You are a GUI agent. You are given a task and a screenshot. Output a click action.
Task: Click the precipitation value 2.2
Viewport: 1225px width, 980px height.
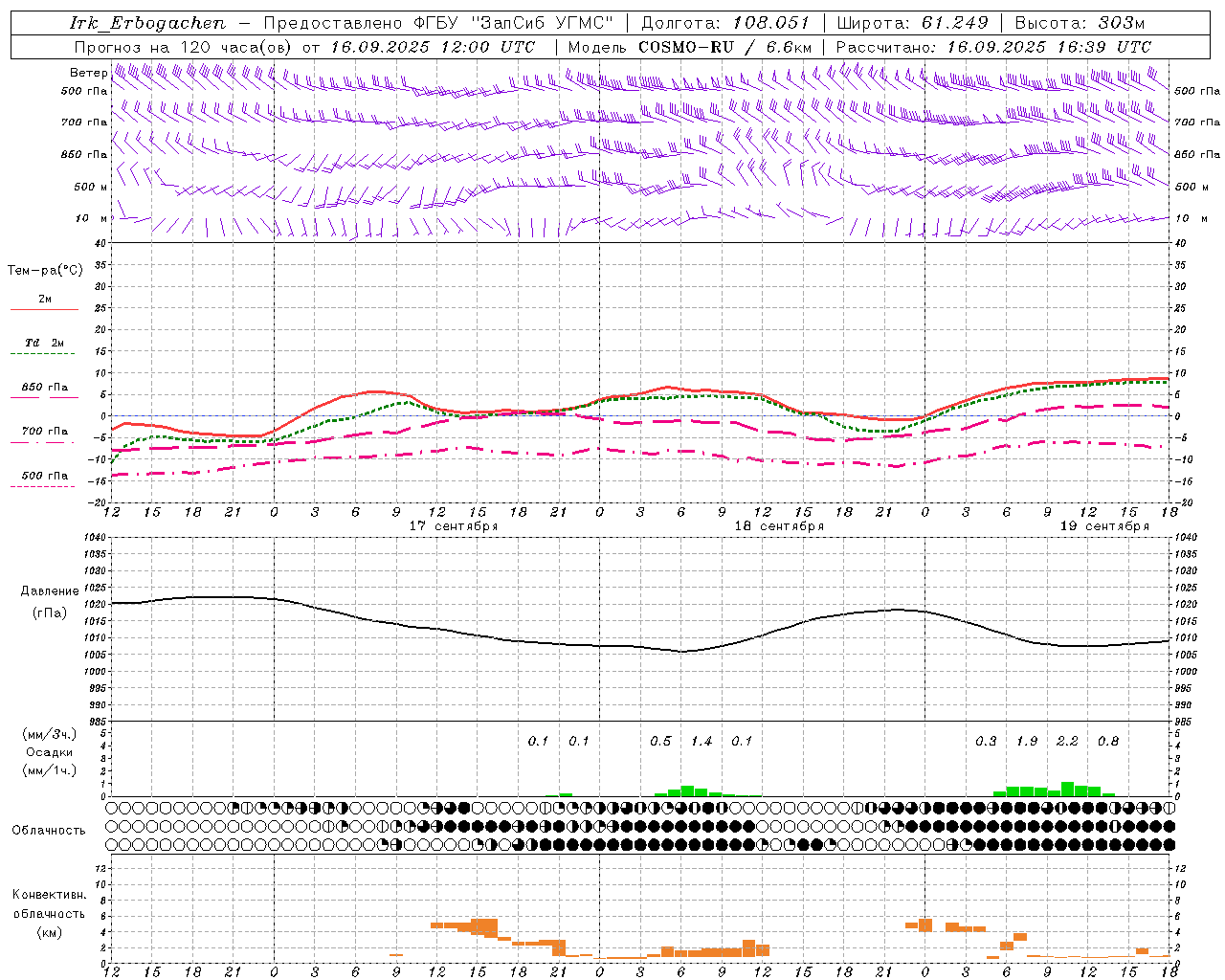pos(1067,741)
